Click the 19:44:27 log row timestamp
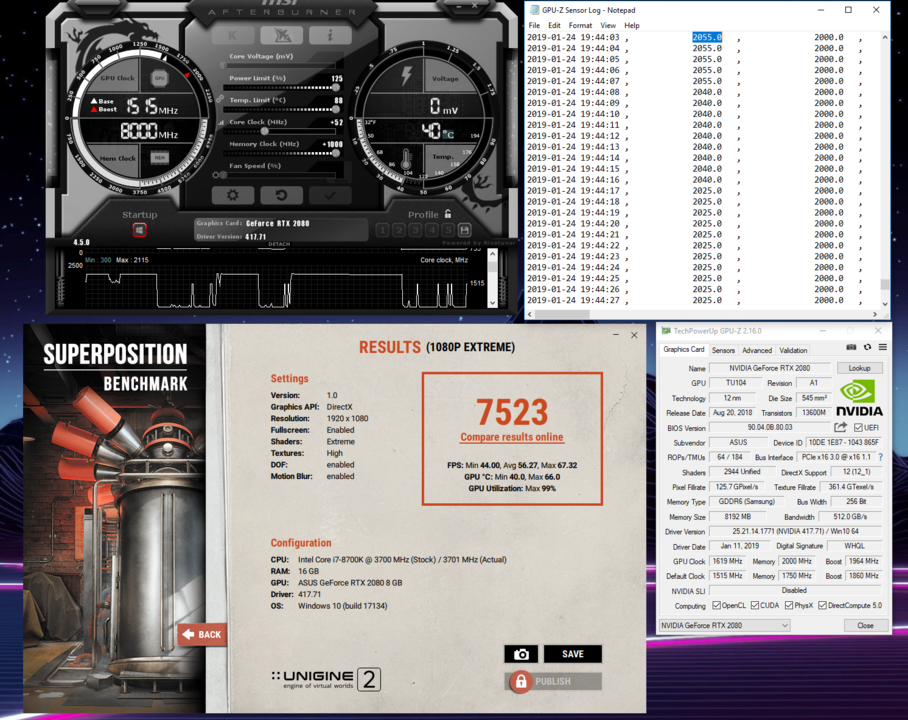This screenshot has width=908, height=720. pos(573,300)
